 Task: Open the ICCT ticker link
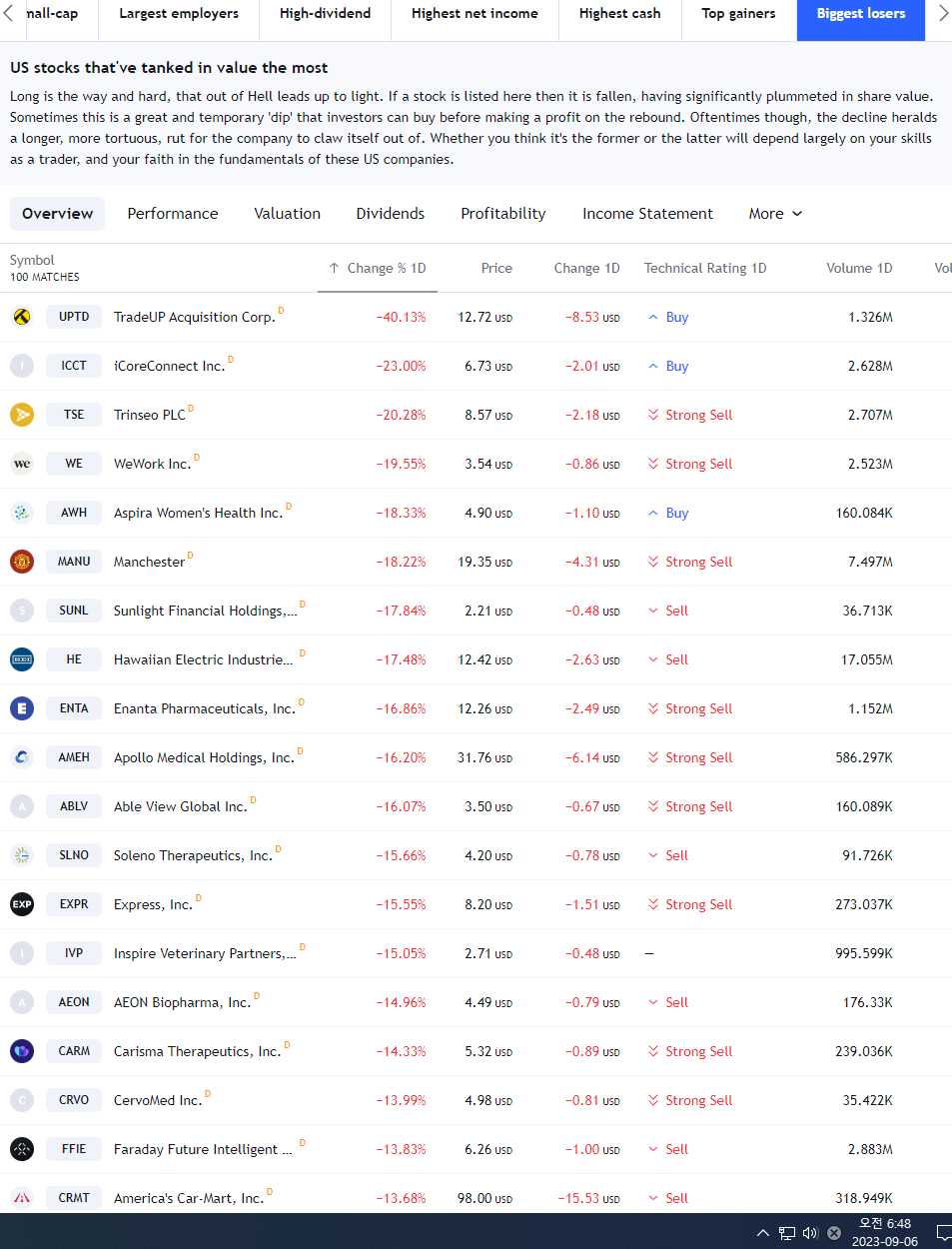(x=74, y=366)
